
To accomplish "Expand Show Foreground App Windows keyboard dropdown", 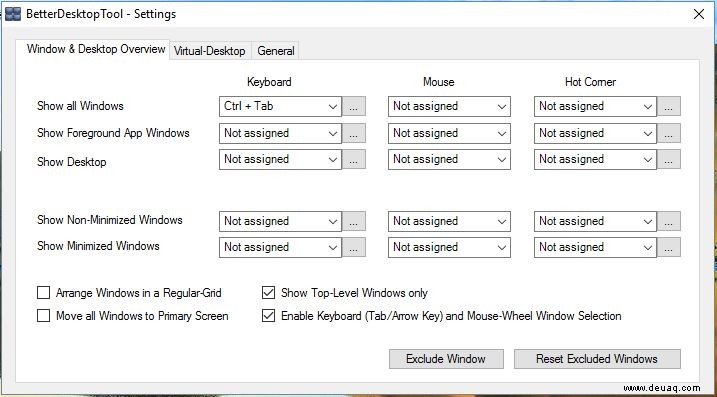I will 280,134.
